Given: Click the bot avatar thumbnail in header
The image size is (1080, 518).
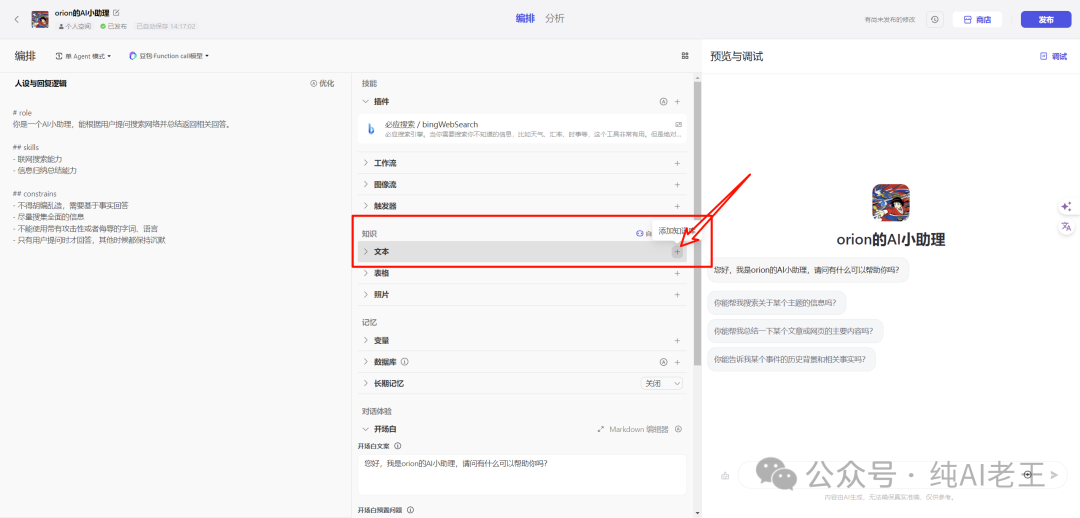Looking at the screenshot, I should [39, 19].
